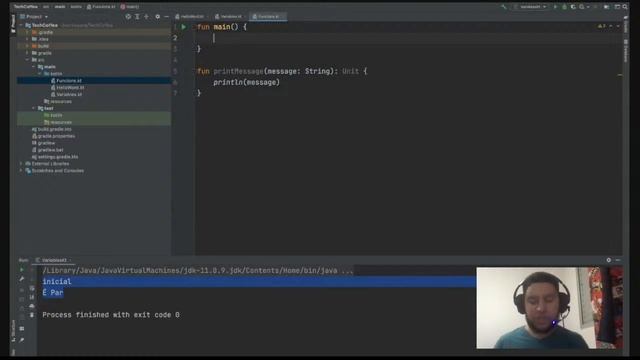Click the trash icon to clear console output
This screenshot has height=360, width=640.
point(31,315)
